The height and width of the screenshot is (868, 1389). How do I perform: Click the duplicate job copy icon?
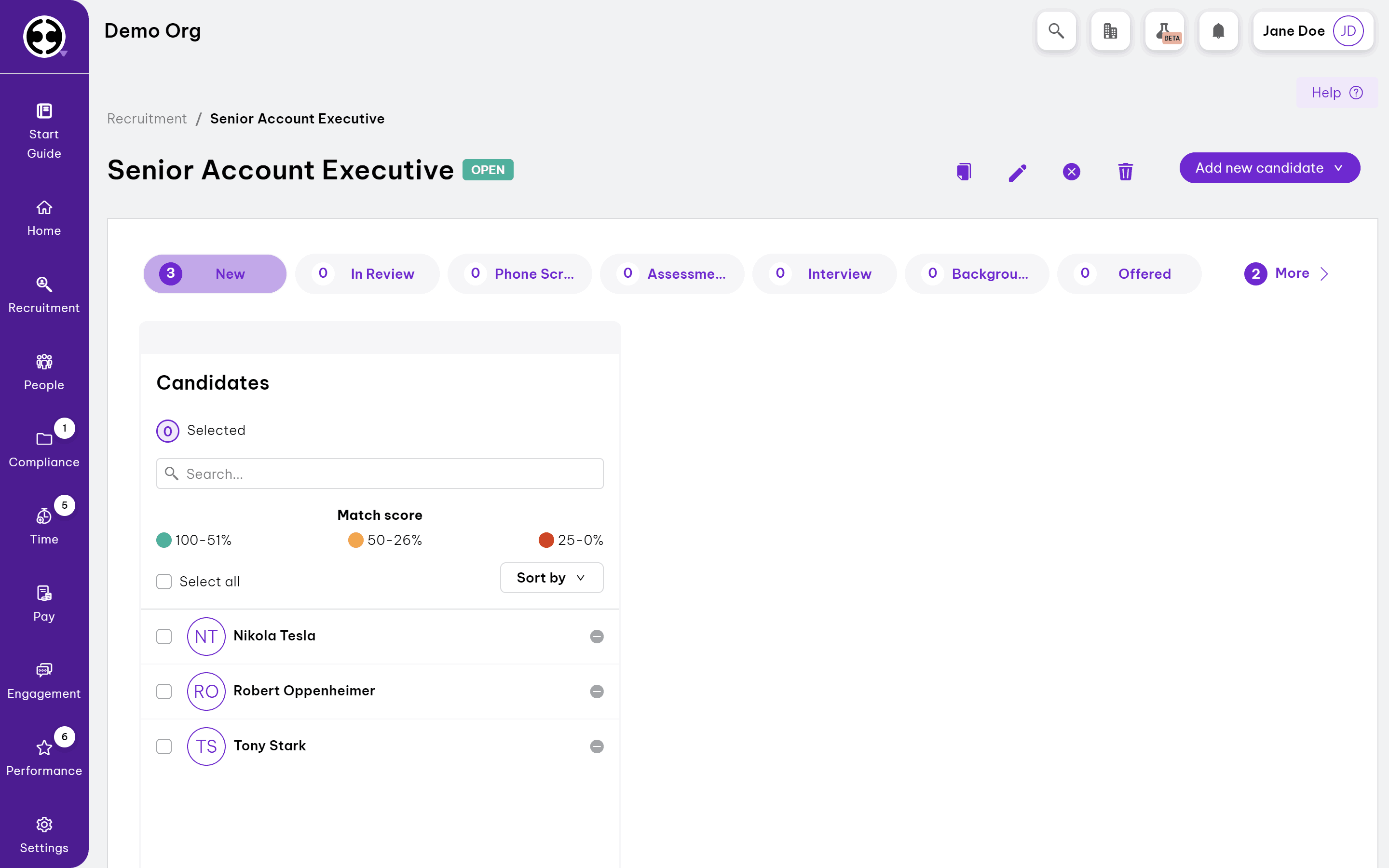(964, 171)
